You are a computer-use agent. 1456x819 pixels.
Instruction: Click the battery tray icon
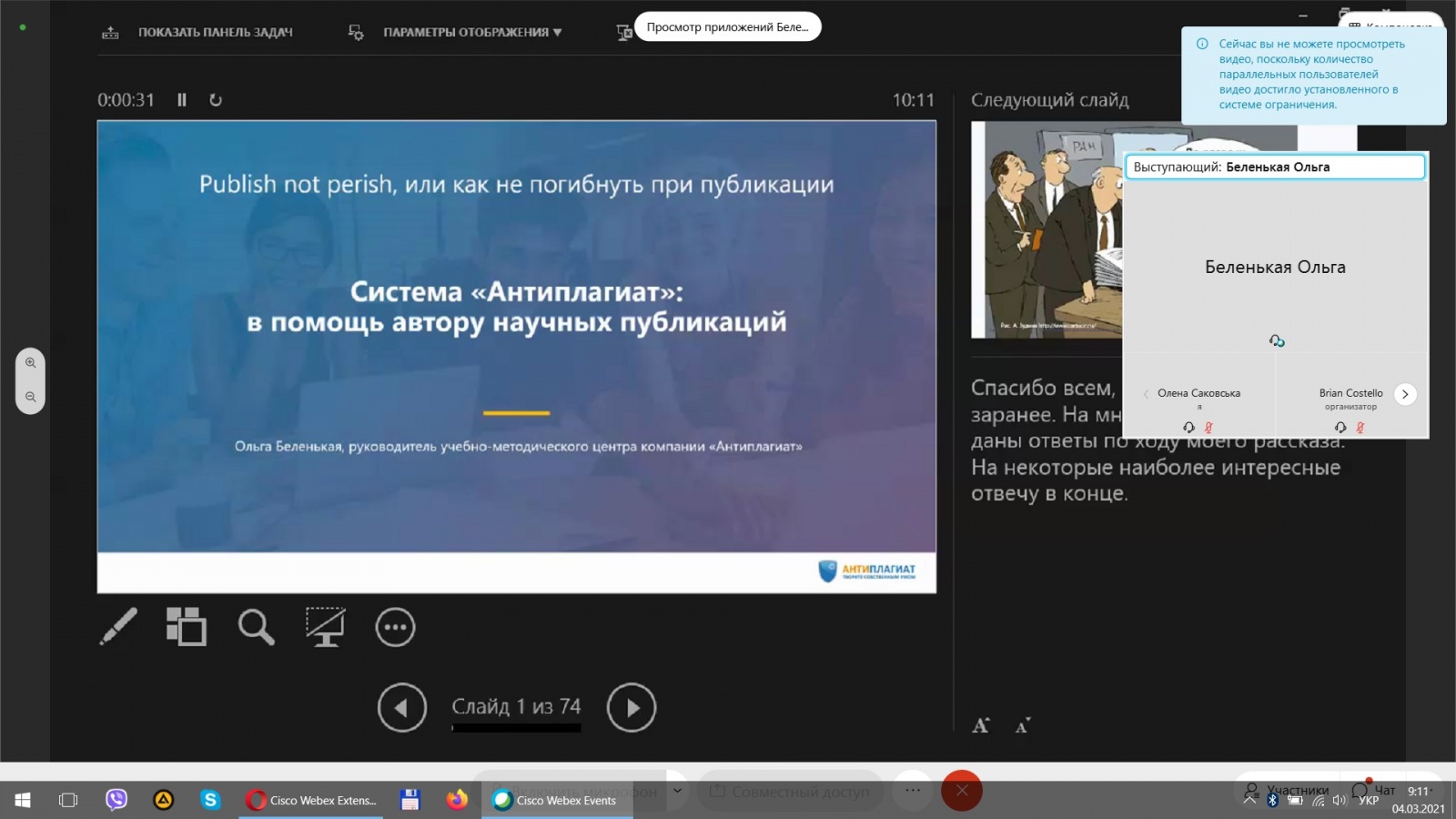[1294, 801]
